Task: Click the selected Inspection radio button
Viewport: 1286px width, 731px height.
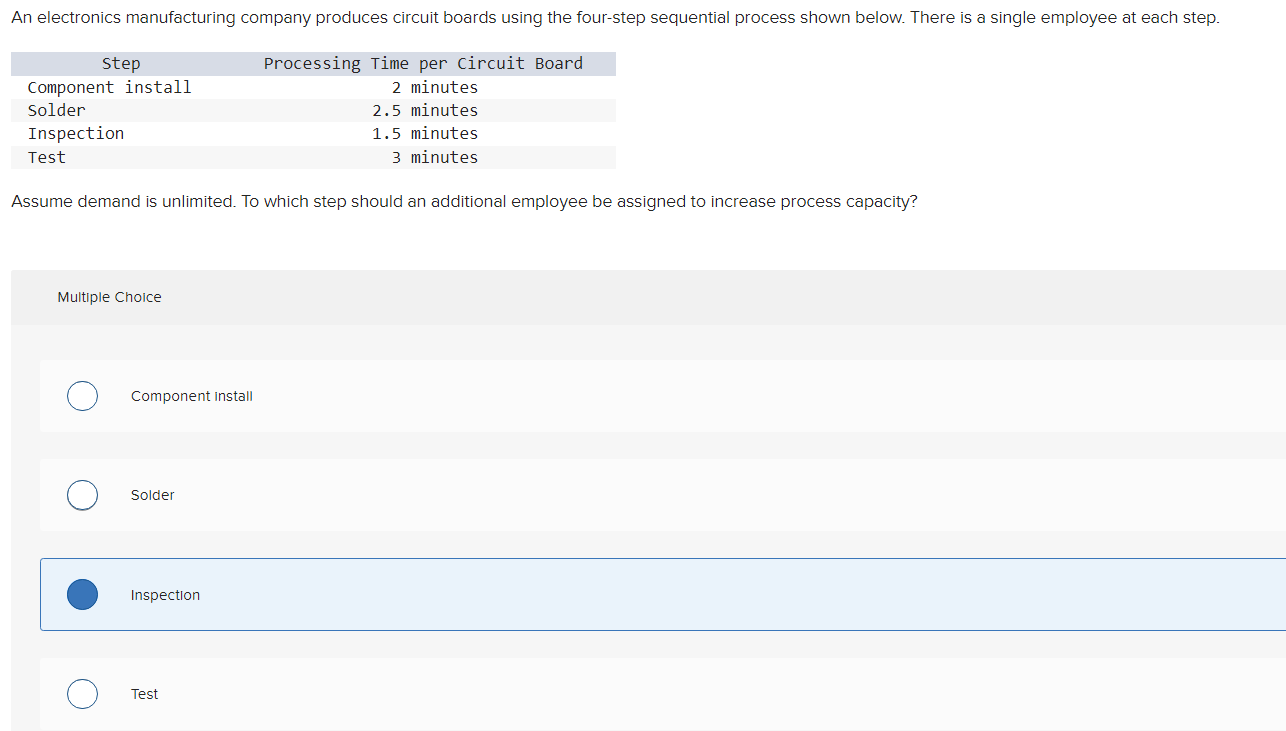Action: pyautogui.click(x=82, y=594)
